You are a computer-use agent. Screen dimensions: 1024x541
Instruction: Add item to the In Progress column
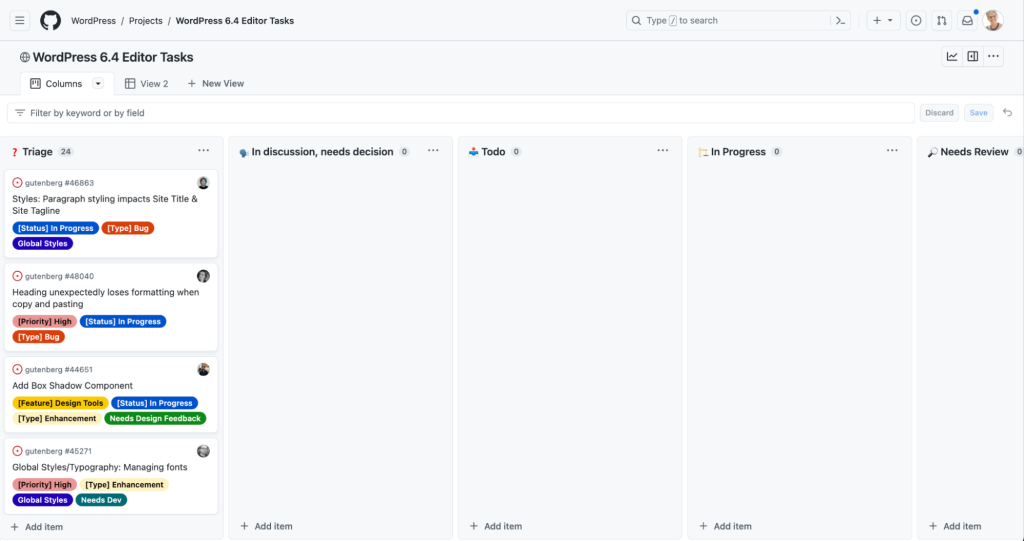(x=726, y=526)
